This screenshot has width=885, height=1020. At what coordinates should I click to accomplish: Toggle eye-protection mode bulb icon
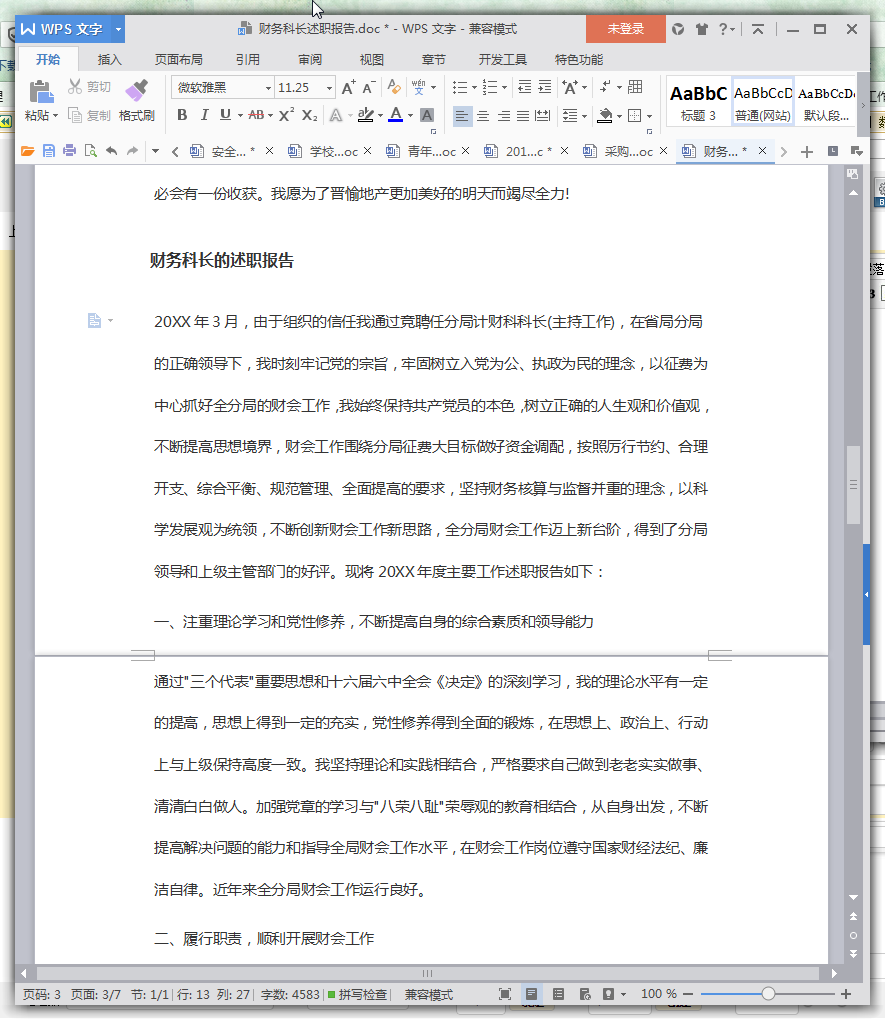coord(608,994)
